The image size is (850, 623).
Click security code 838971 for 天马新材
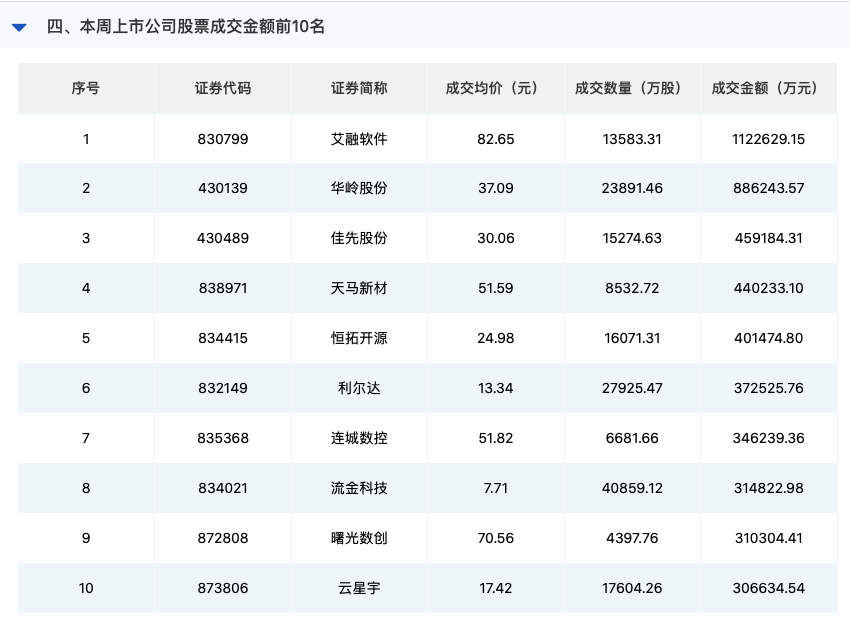(222, 288)
